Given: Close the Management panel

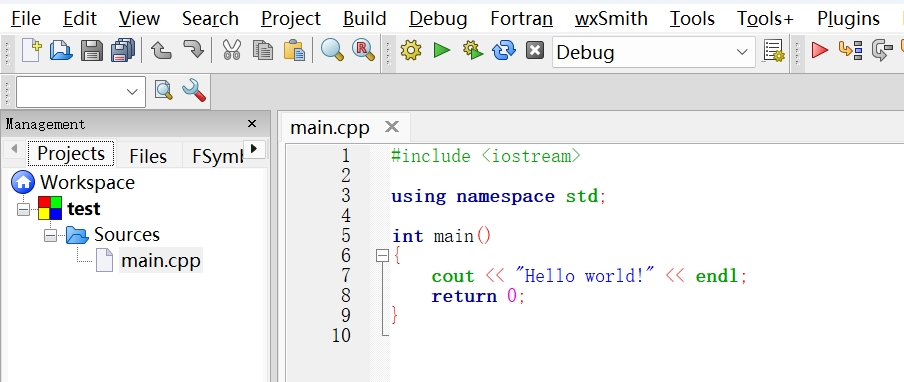Looking at the screenshot, I should pyautogui.click(x=251, y=124).
